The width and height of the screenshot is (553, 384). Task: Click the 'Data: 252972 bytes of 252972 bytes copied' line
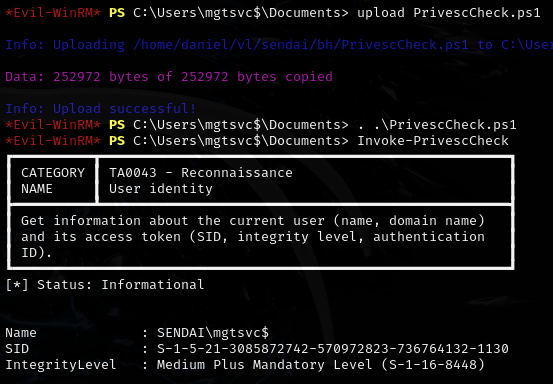pyautogui.click(x=169, y=77)
